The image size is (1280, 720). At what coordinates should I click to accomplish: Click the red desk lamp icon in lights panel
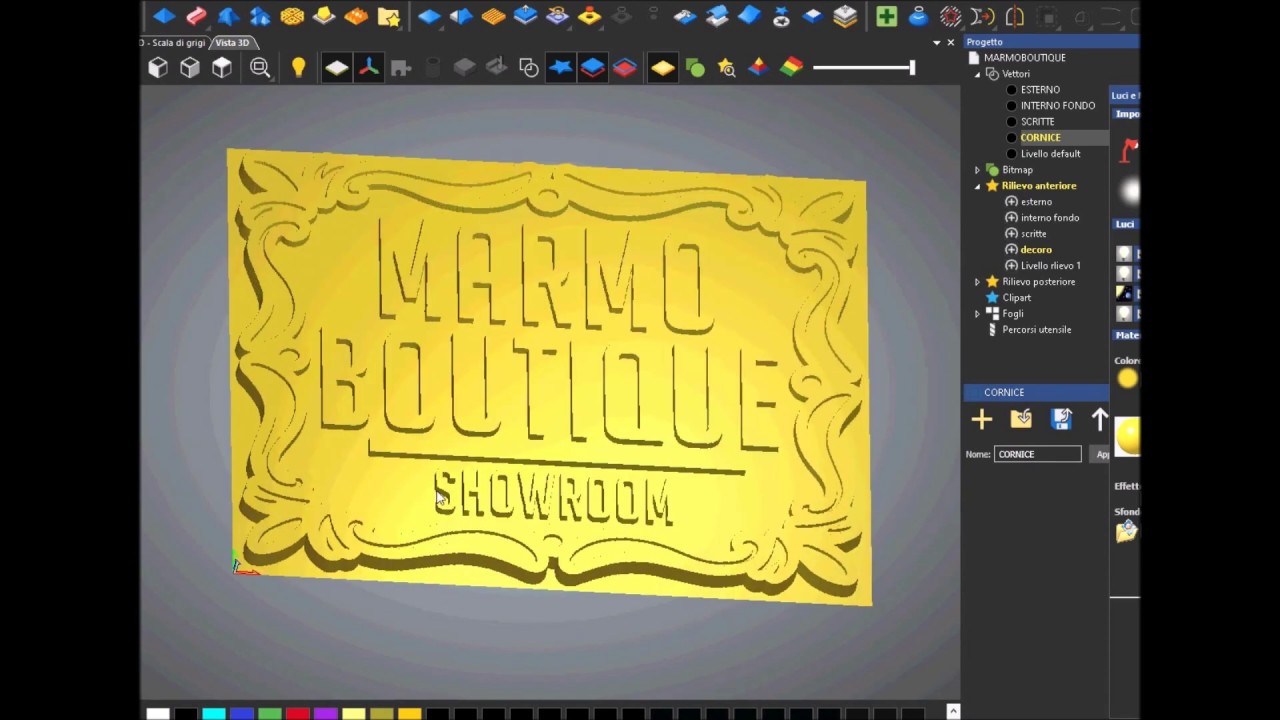coord(1129,150)
